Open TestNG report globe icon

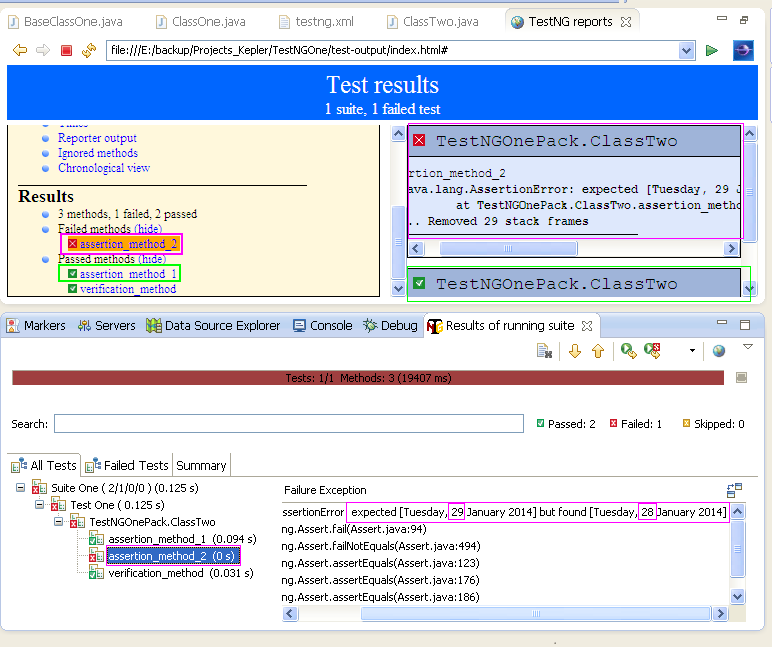pyautogui.click(x=719, y=351)
